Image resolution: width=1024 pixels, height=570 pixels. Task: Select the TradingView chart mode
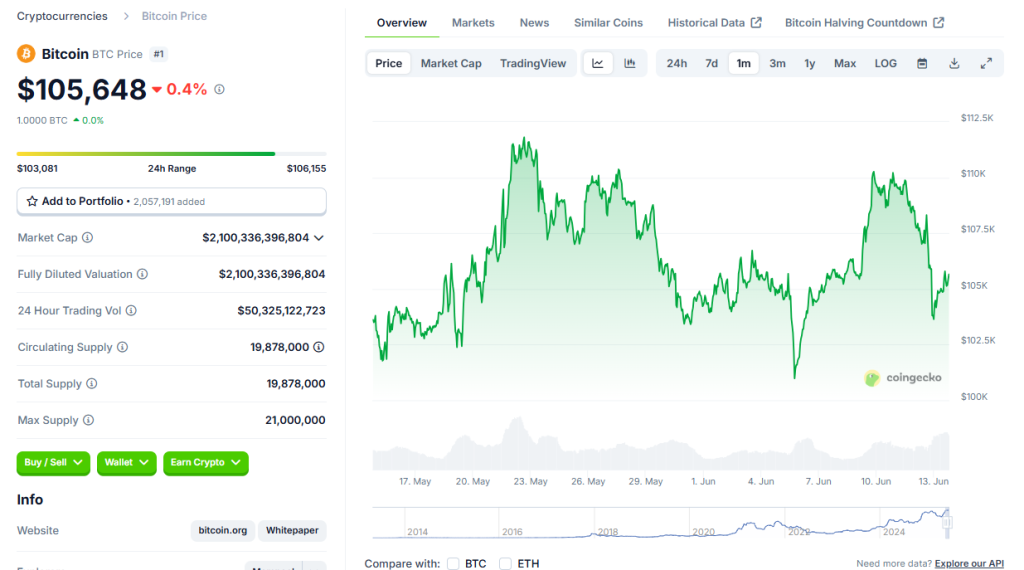(x=533, y=63)
